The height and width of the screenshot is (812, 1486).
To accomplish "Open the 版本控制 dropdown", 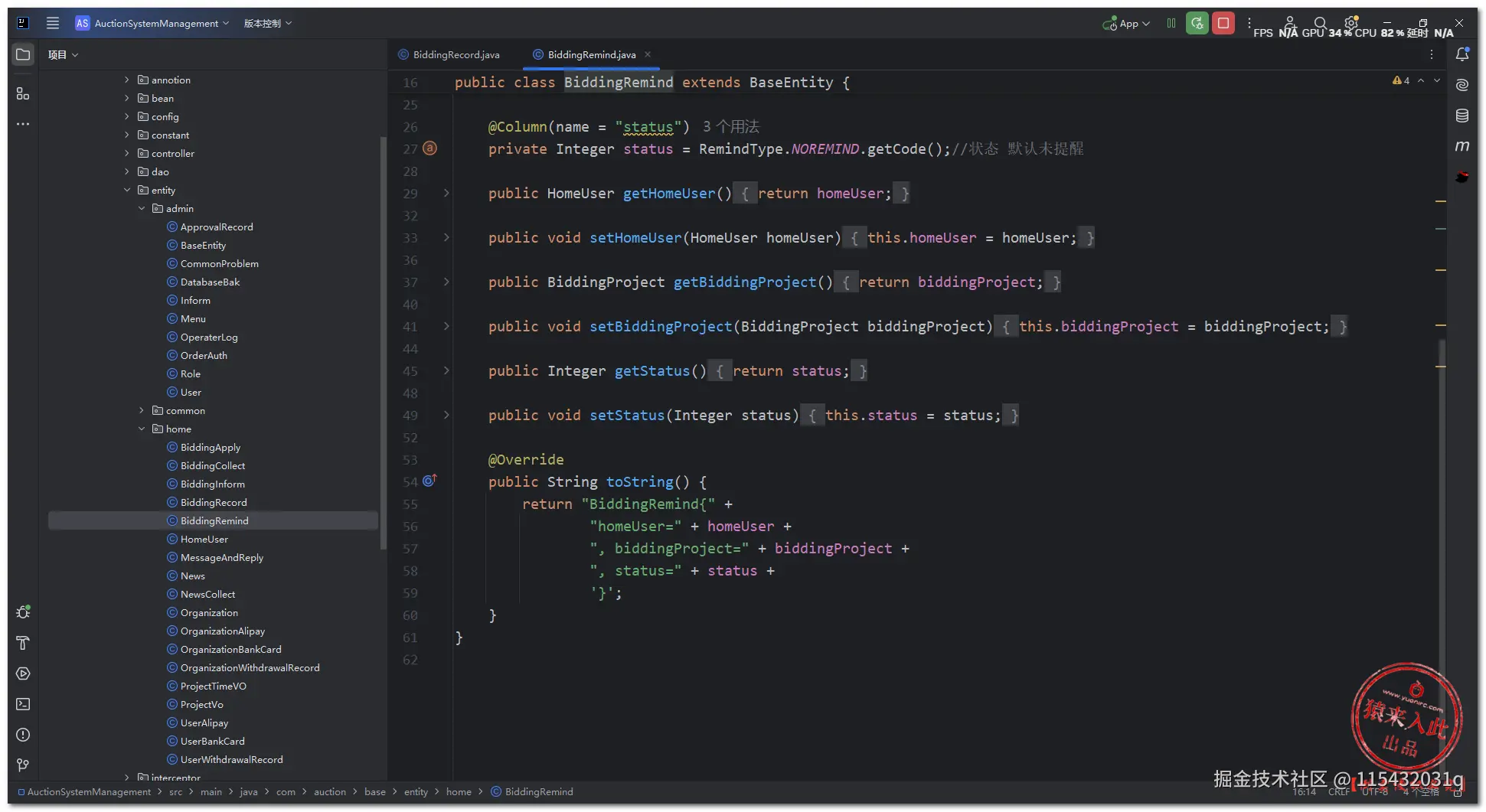I will pos(268,23).
